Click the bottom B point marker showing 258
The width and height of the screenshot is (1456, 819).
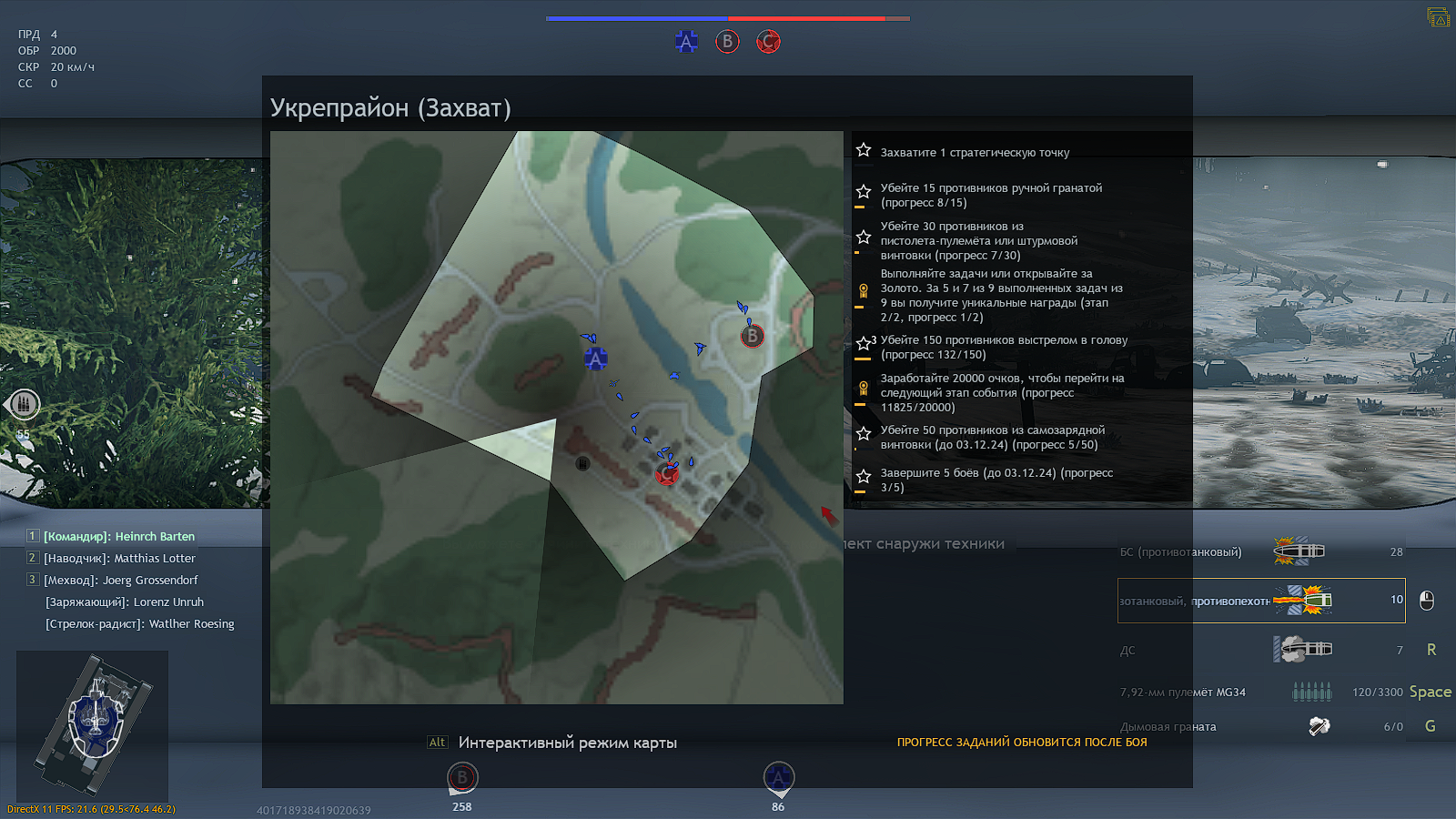[462, 779]
